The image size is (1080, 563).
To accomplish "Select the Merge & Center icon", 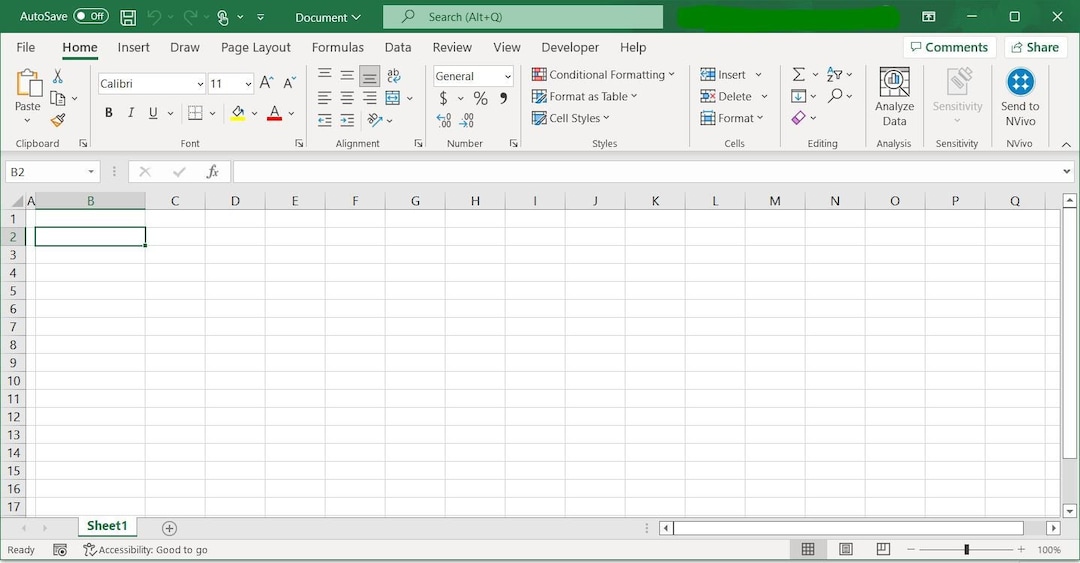I will (x=393, y=98).
